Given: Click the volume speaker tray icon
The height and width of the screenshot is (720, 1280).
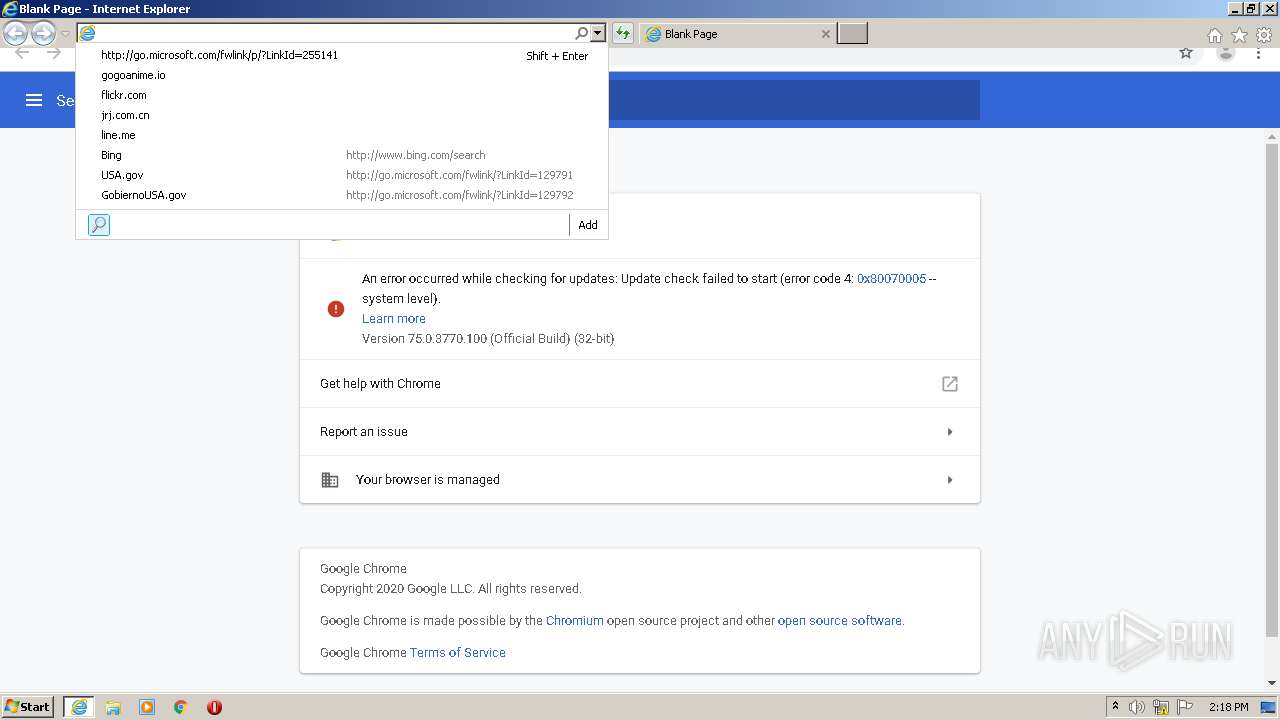Looking at the screenshot, I should (x=1137, y=707).
